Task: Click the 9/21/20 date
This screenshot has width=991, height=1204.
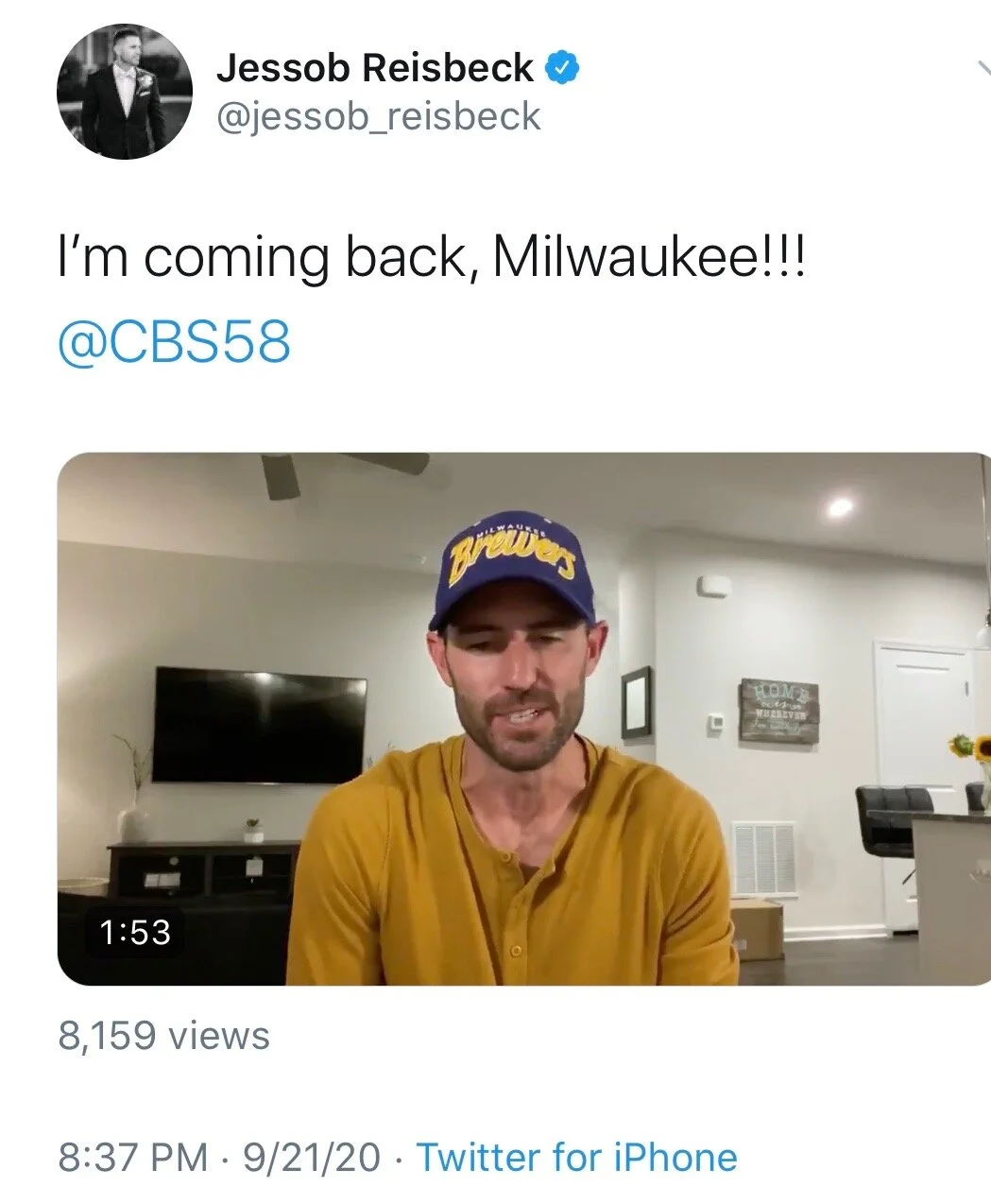Action: [313, 1157]
